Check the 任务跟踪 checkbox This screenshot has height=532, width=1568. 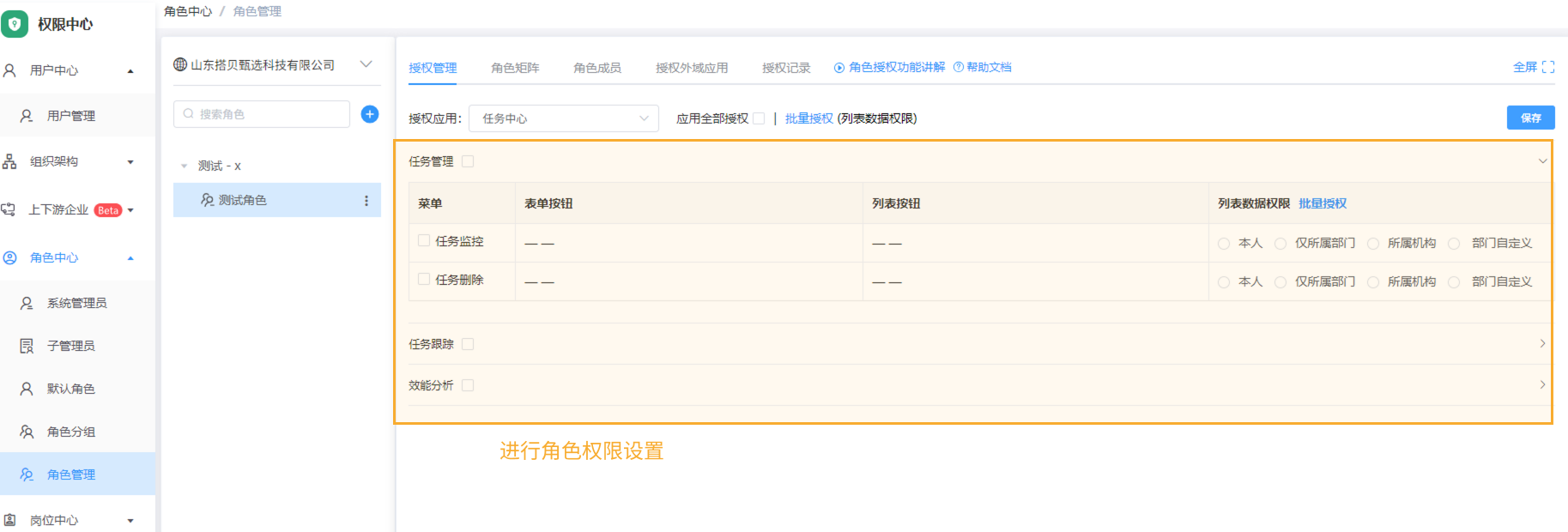[x=468, y=344]
